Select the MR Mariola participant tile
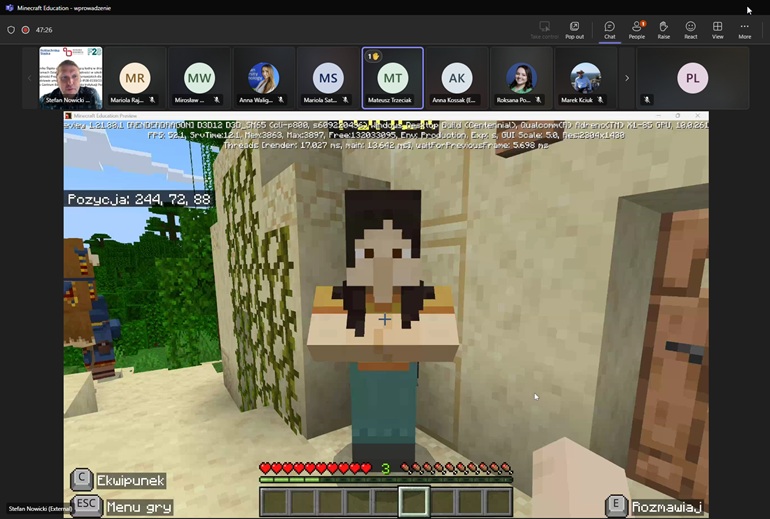Viewport: 770px width, 519px height. pos(135,78)
